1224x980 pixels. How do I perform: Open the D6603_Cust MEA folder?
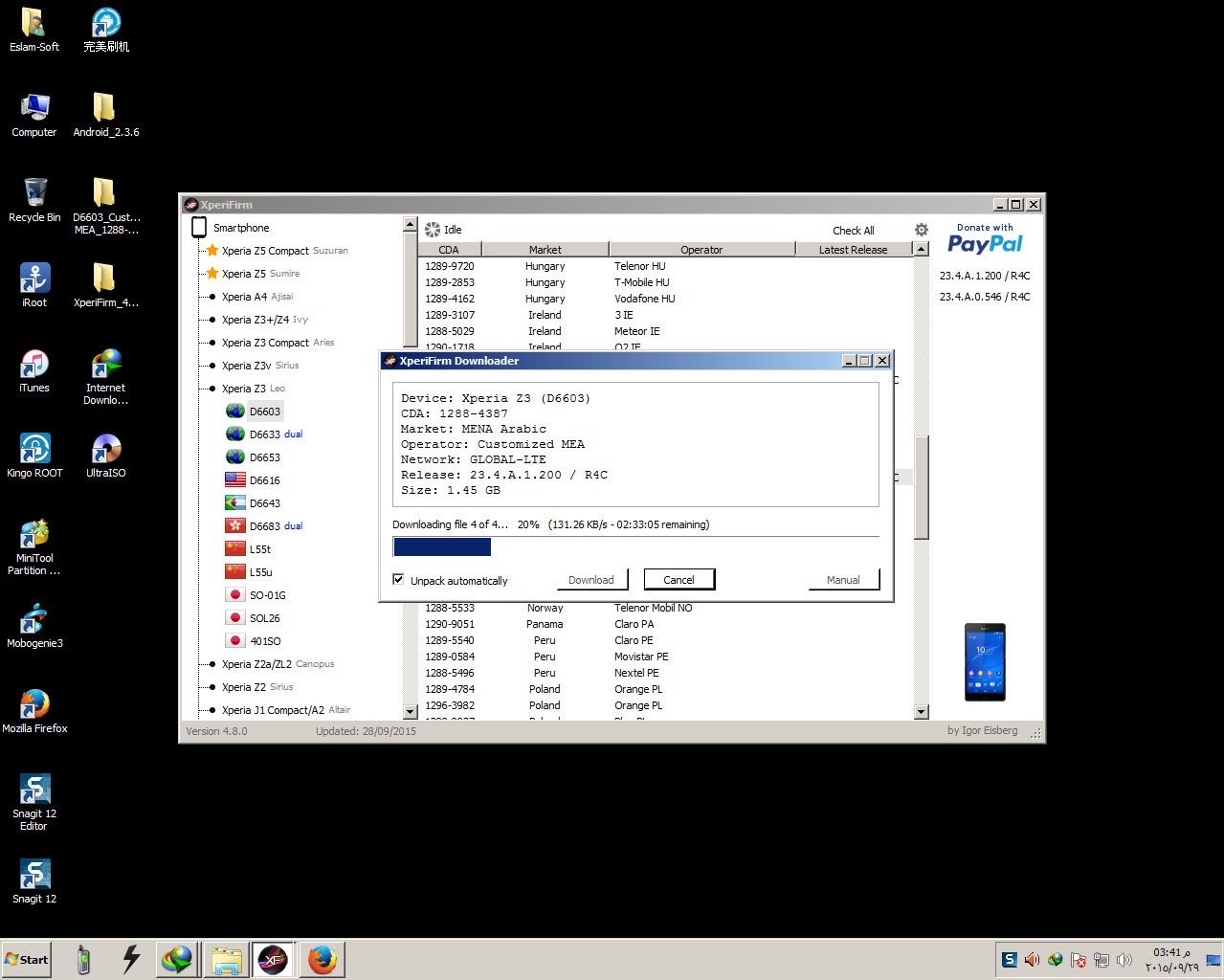[105, 206]
